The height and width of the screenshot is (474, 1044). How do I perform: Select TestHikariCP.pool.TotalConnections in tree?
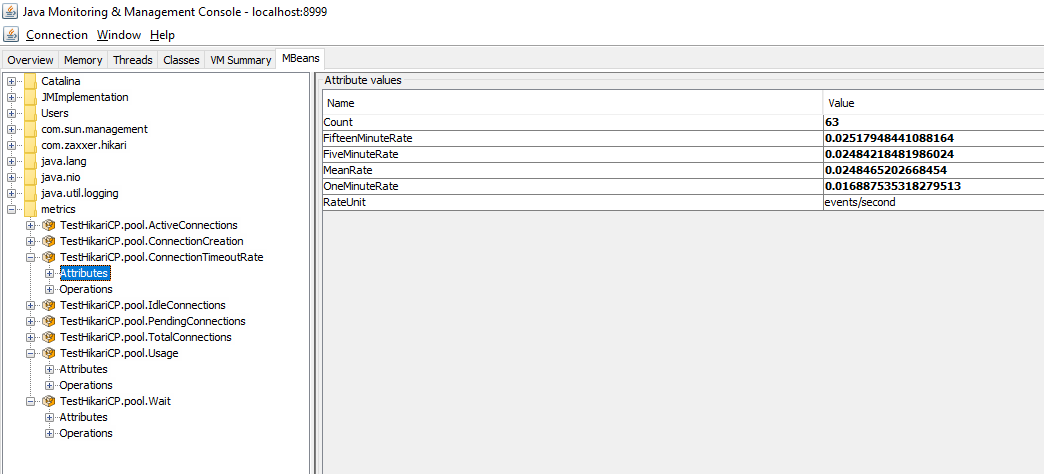[x=146, y=337]
